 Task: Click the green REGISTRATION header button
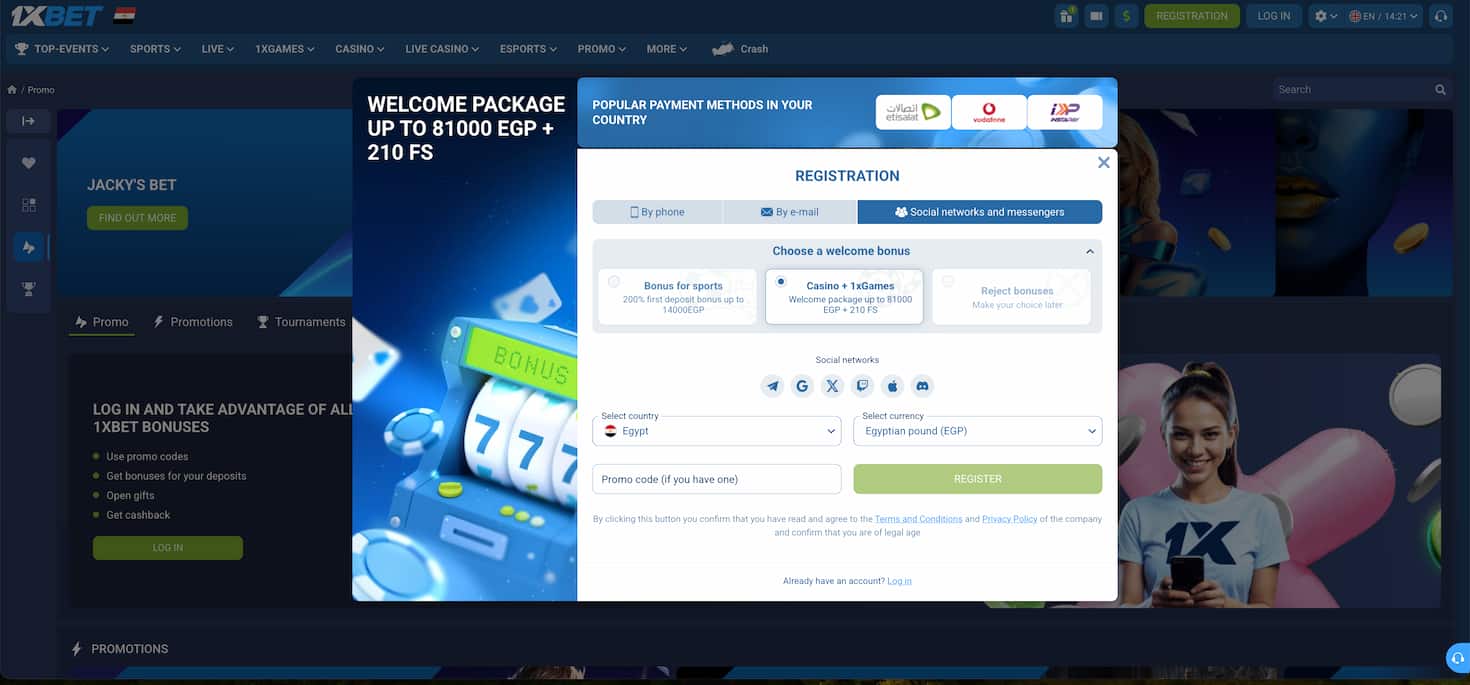[1192, 16]
